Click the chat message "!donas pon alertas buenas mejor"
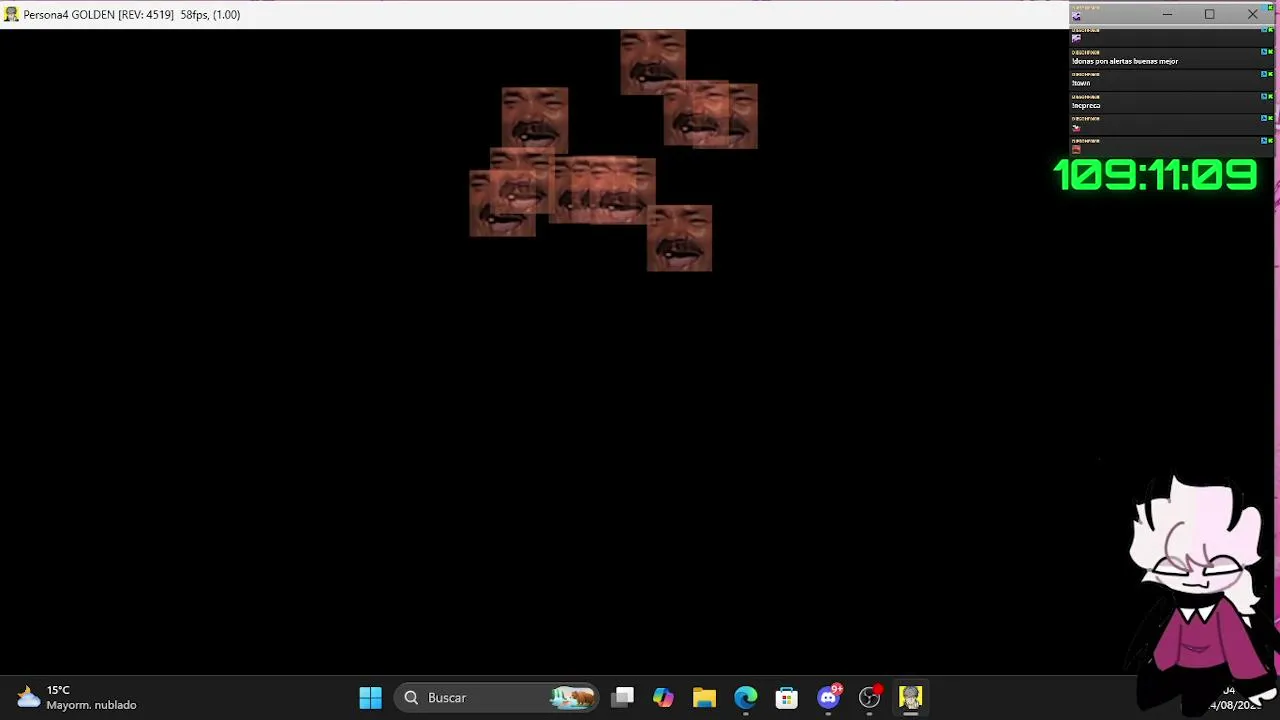Image resolution: width=1280 pixels, height=720 pixels. (x=1125, y=61)
